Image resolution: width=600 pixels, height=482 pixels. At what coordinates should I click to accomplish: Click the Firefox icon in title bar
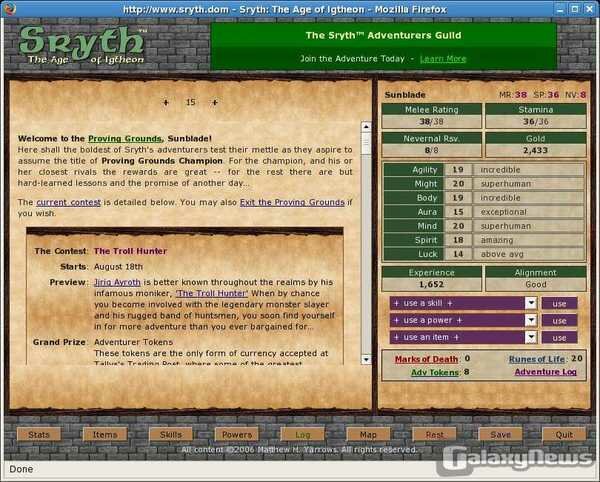click(x=8, y=8)
